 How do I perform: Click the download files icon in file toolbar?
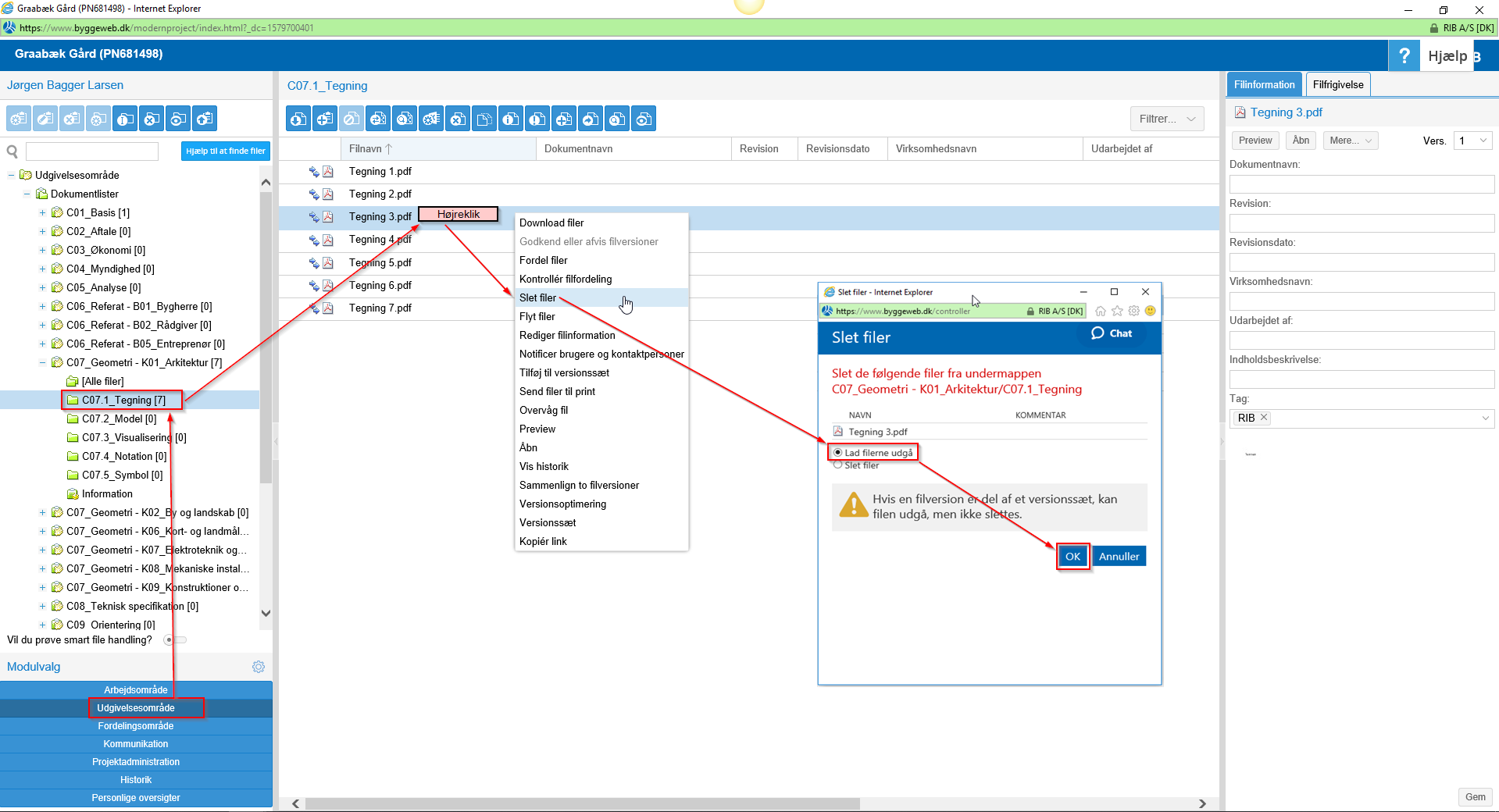coord(298,119)
